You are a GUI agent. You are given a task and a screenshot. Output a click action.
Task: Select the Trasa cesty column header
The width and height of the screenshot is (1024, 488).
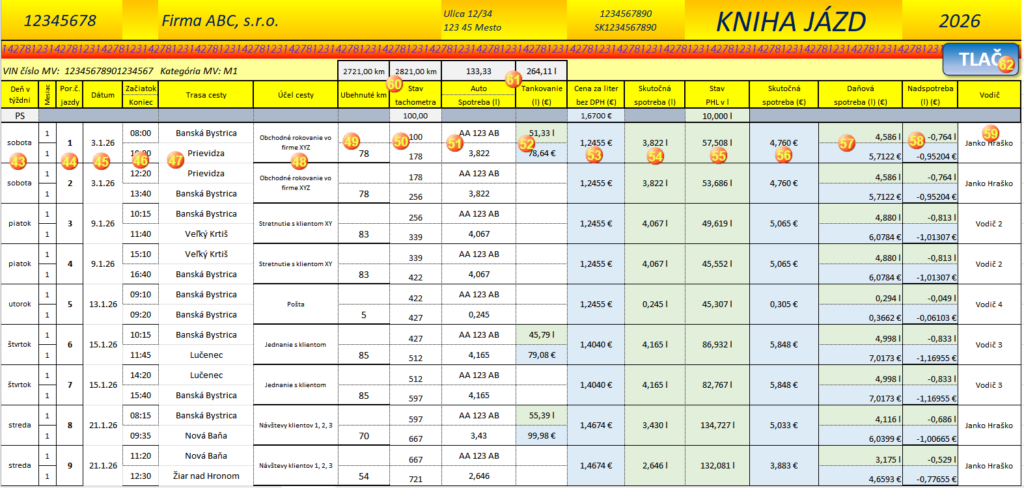(x=206, y=95)
